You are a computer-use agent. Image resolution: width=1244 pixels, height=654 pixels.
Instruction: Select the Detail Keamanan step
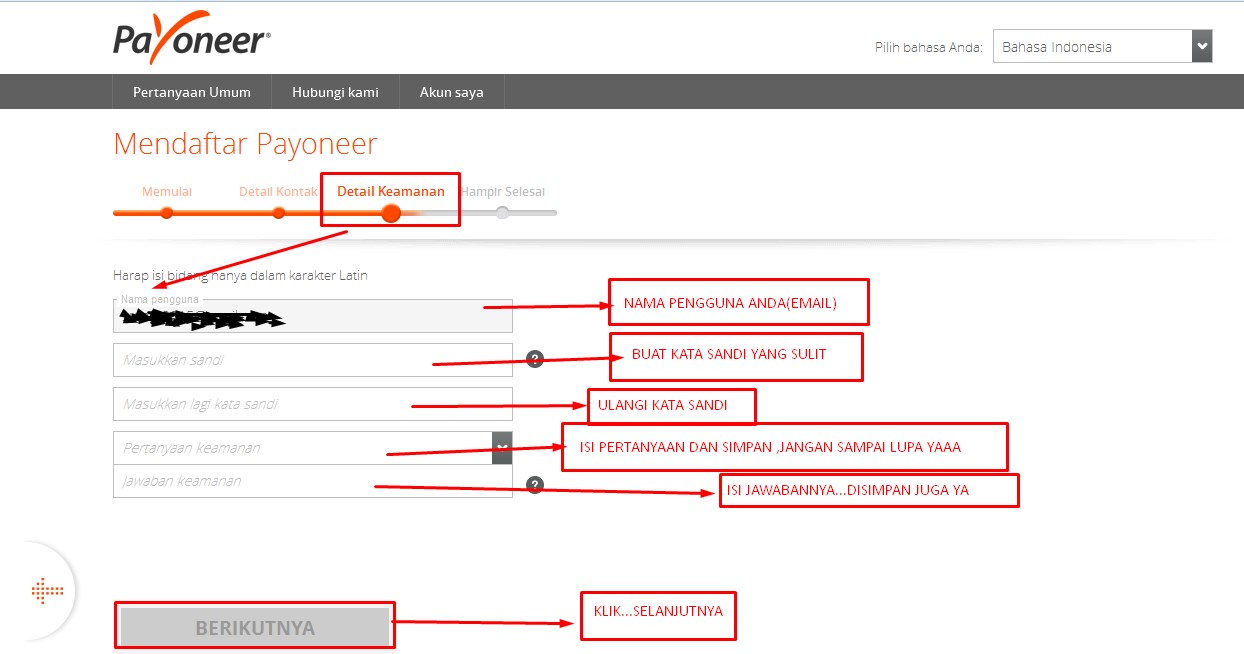pyautogui.click(x=391, y=191)
